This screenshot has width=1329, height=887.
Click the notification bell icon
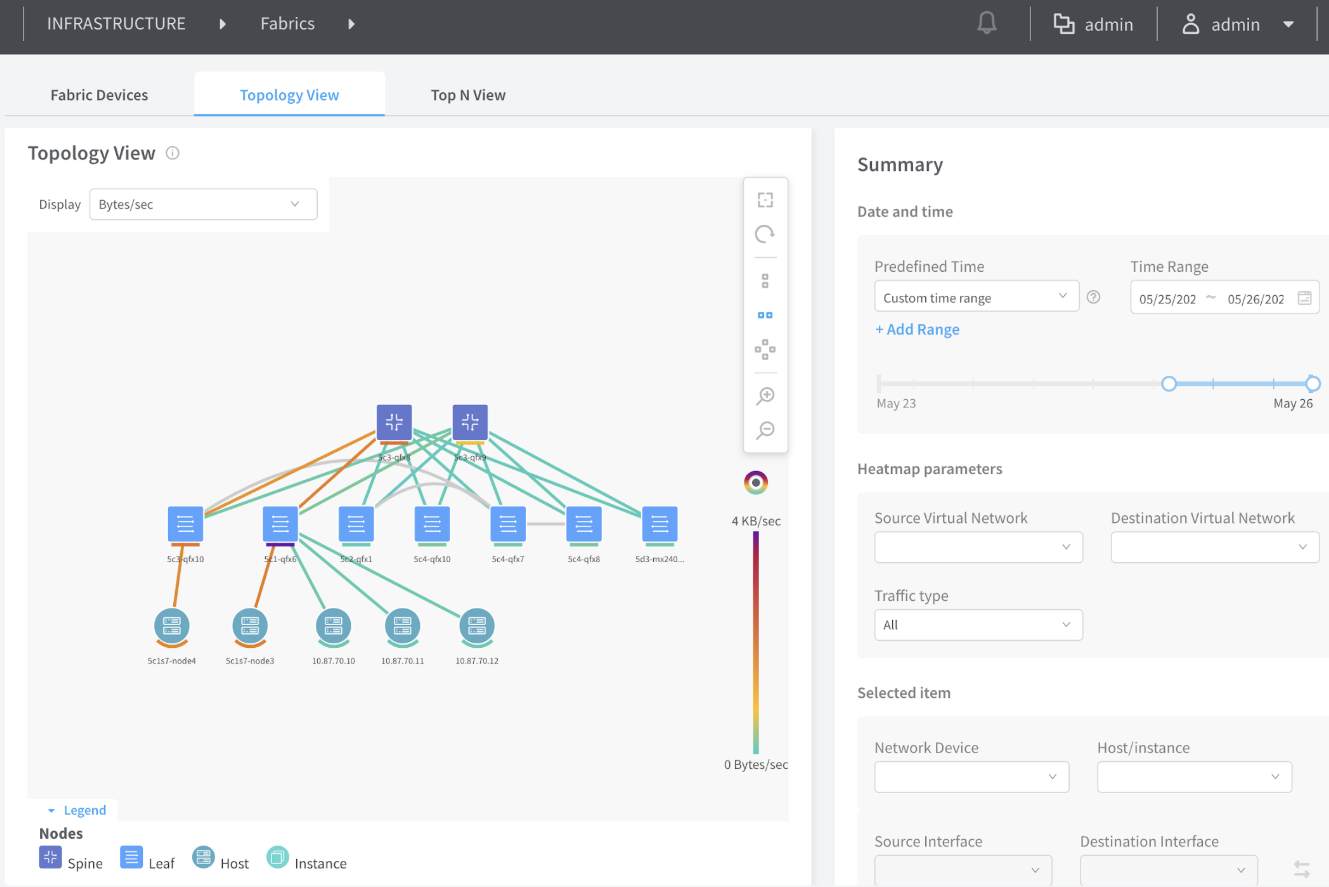987,24
